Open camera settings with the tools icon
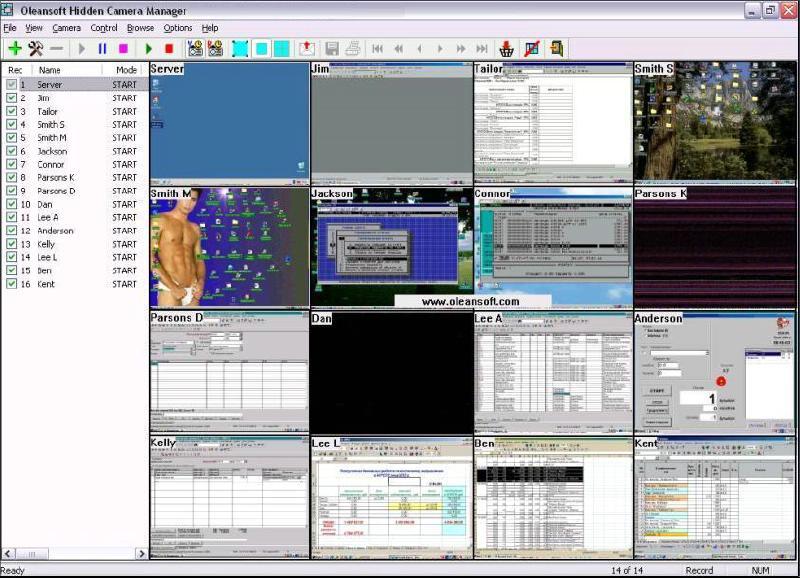Image resolution: width=800 pixels, height=578 pixels. pos(35,48)
